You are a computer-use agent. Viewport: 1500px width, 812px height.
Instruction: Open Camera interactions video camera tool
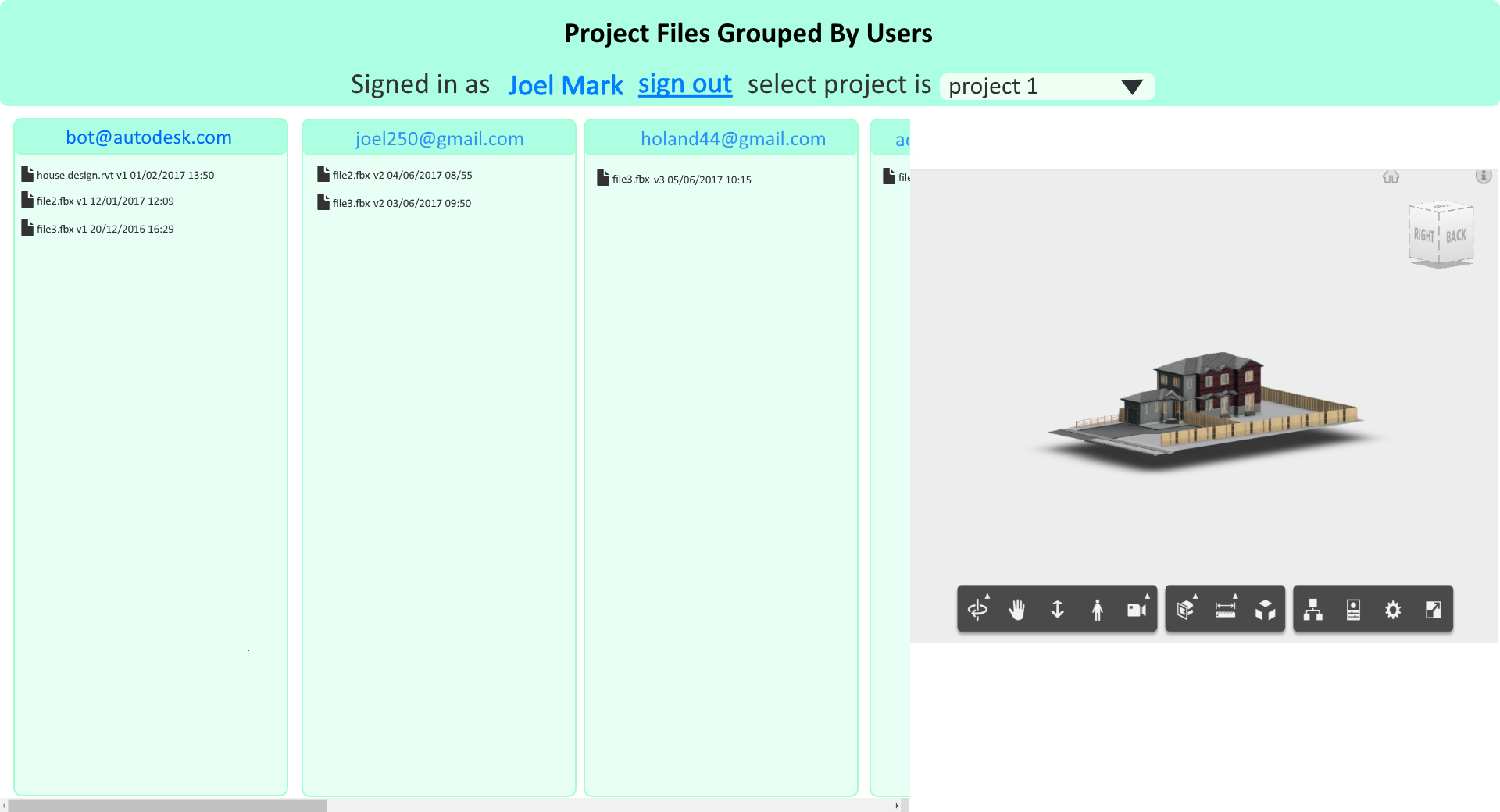point(1137,609)
